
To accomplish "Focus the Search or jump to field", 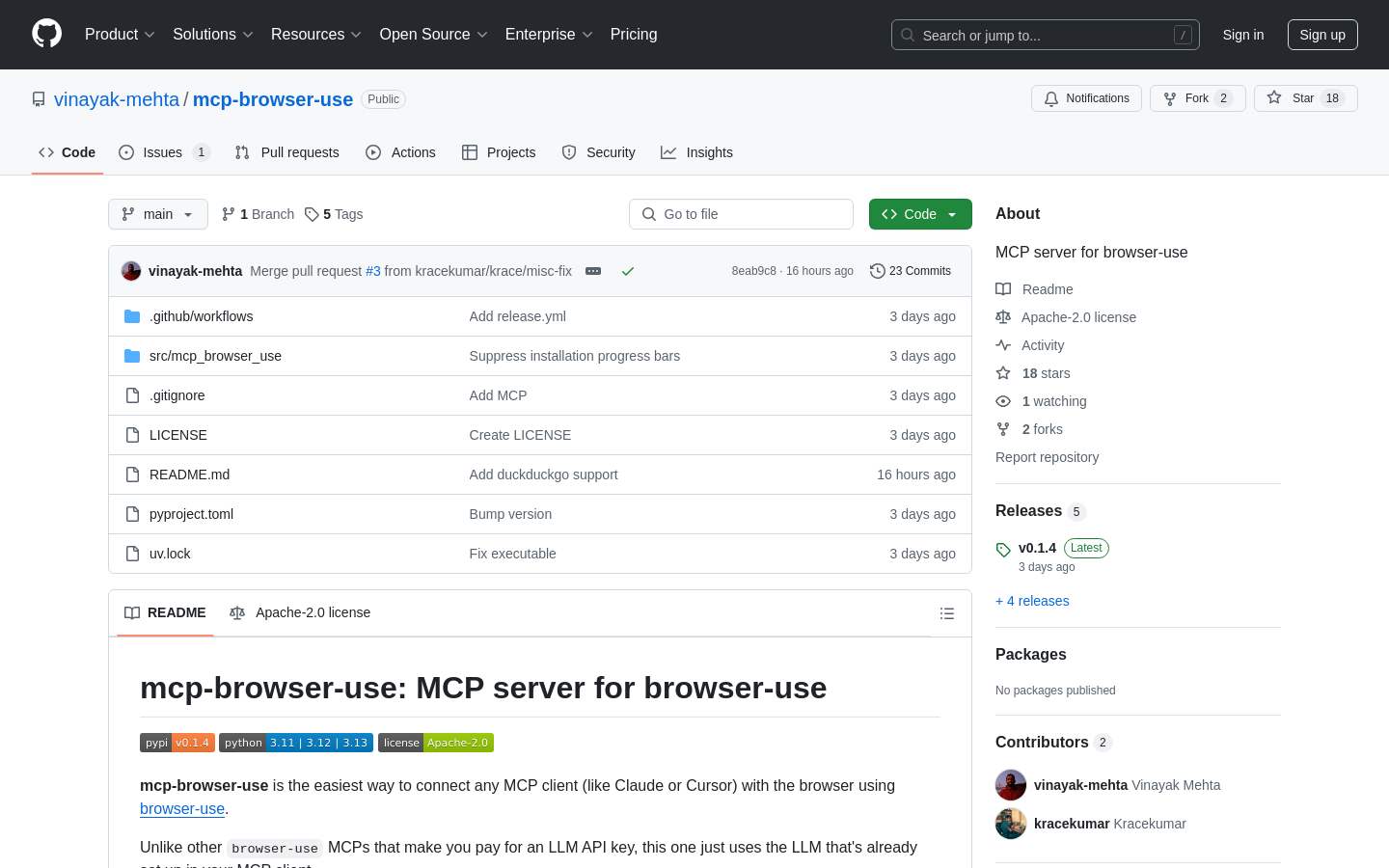I will click(x=1046, y=35).
